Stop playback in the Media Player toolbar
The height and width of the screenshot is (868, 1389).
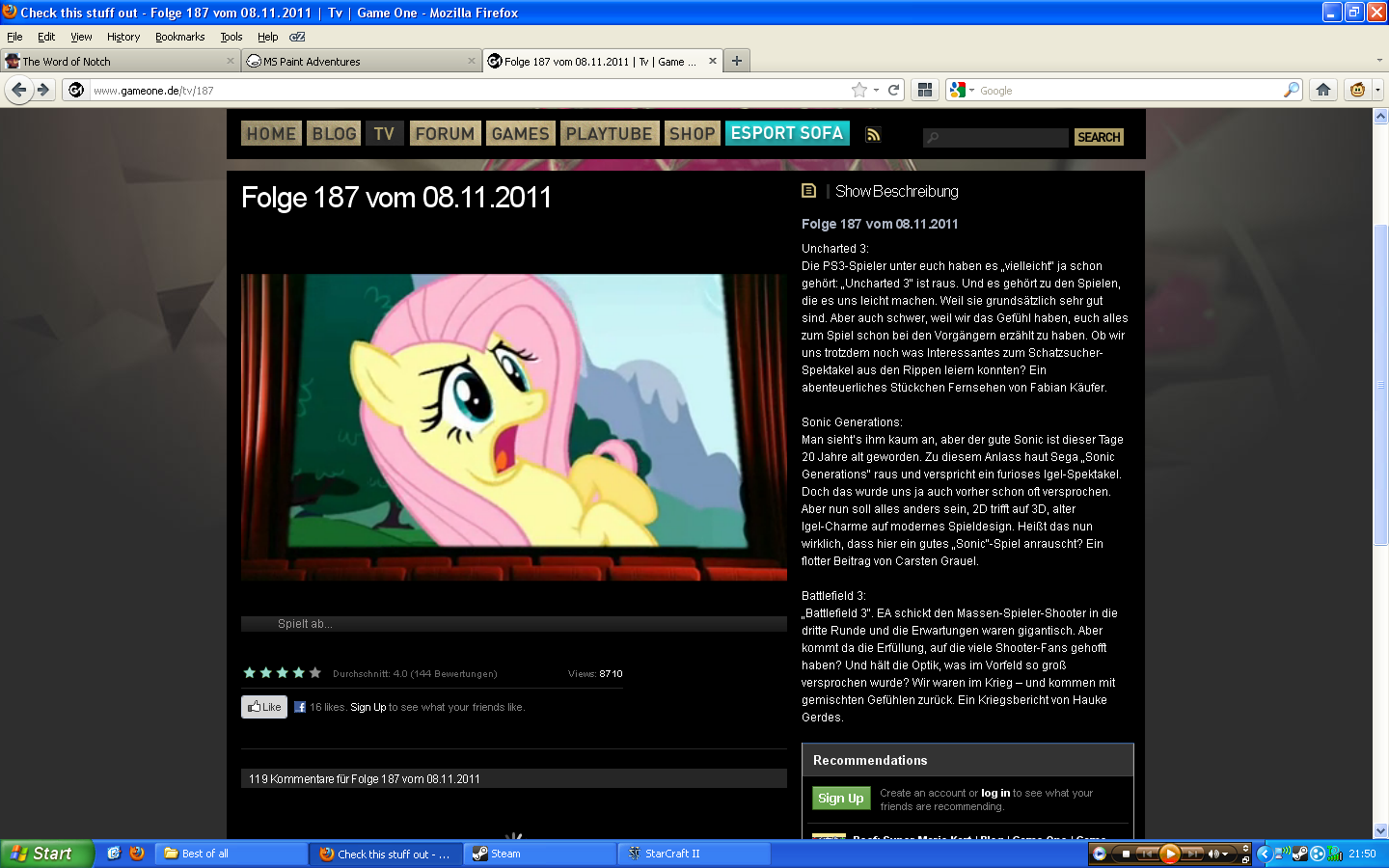pyautogui.click(x=1126, y=854)
